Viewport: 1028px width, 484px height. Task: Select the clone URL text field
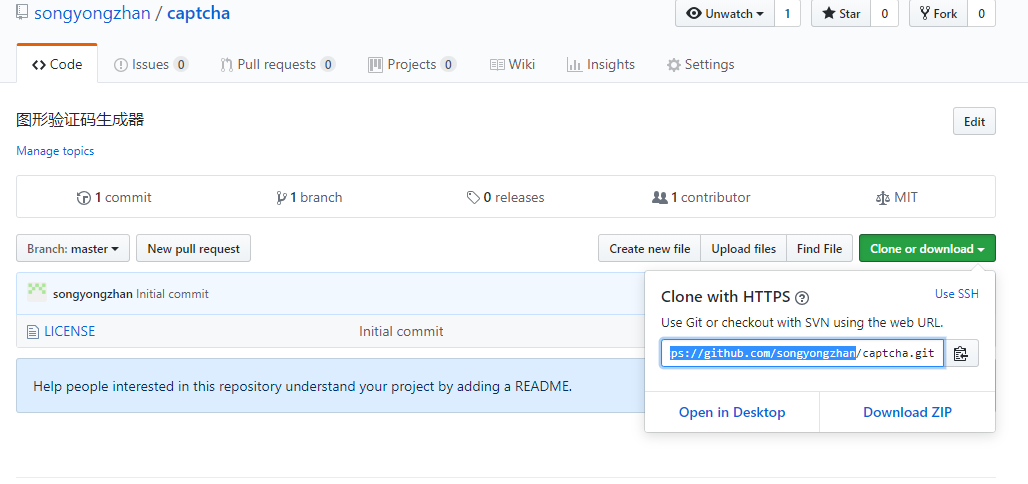tap(802, 353)
